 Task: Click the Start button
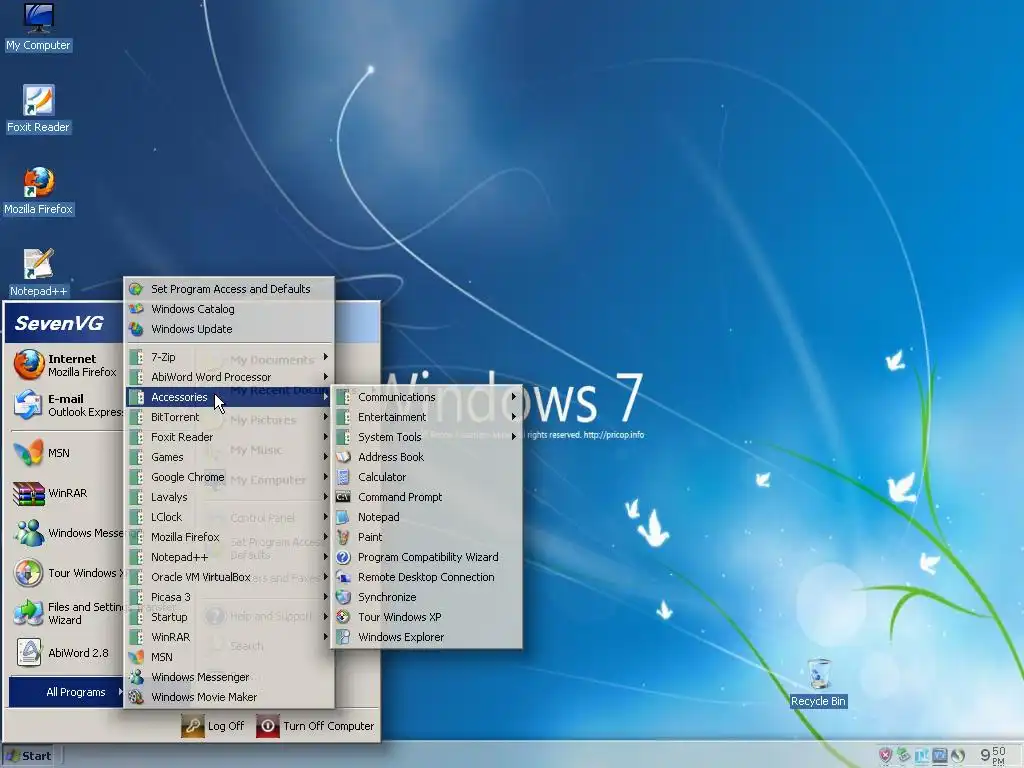click(x=28, y=756)
